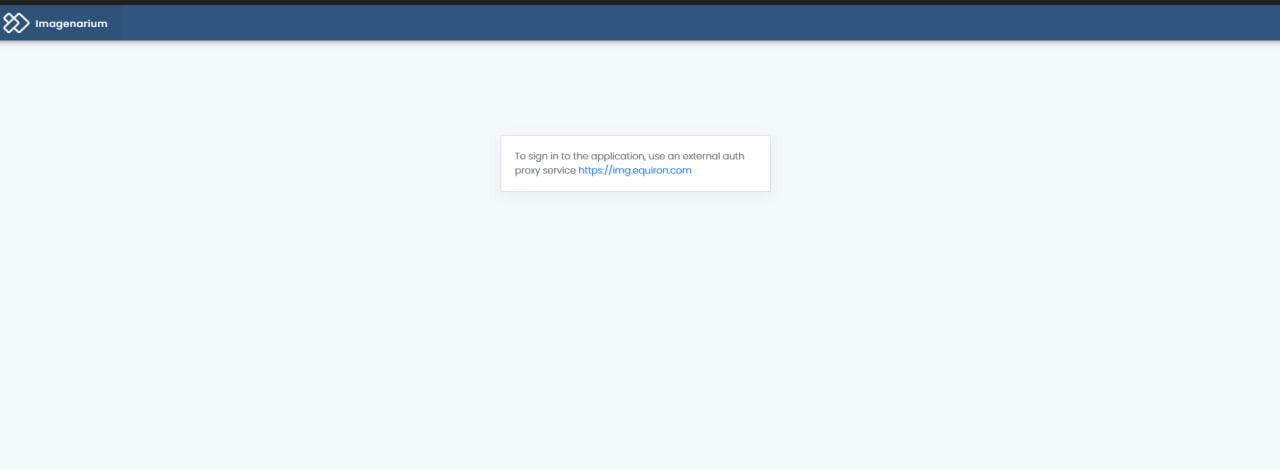
Task: Click the Imagenarium brand name text
Action: (71, 23)
